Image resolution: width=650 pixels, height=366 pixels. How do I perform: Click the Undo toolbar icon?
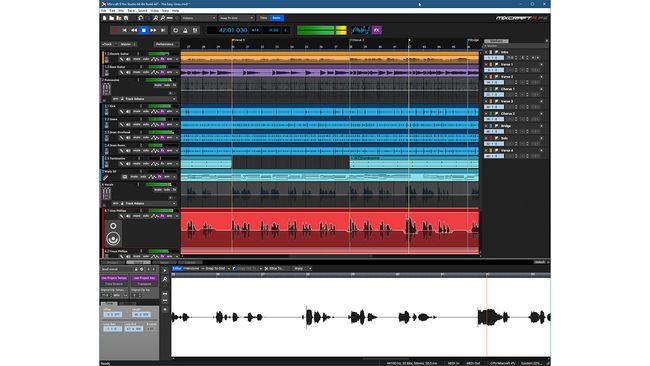click(x=141, y=18)
